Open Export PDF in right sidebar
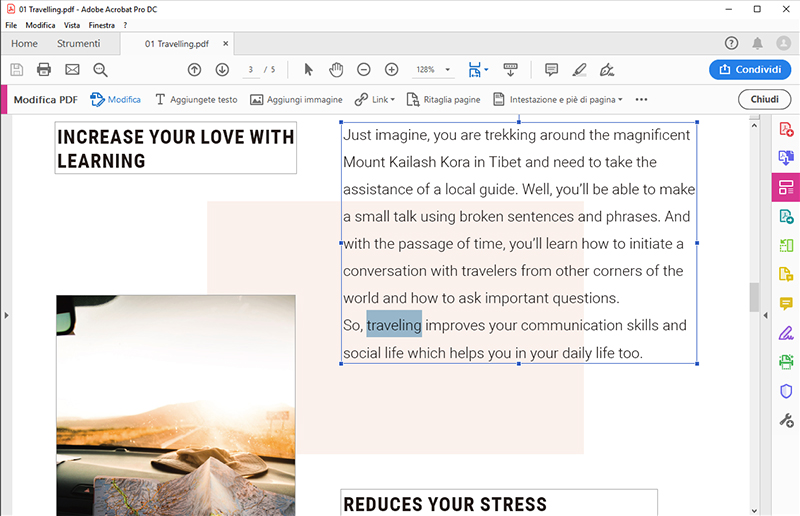The width and height of the screenshot is (800, 516). pos(786,158)
